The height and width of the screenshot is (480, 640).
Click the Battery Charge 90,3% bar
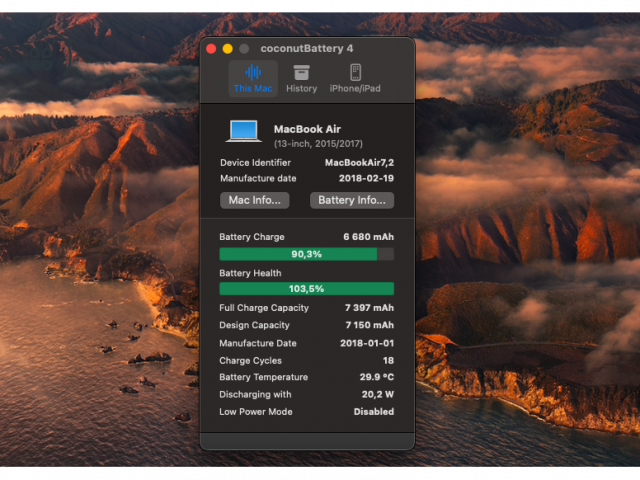point(307,254)
